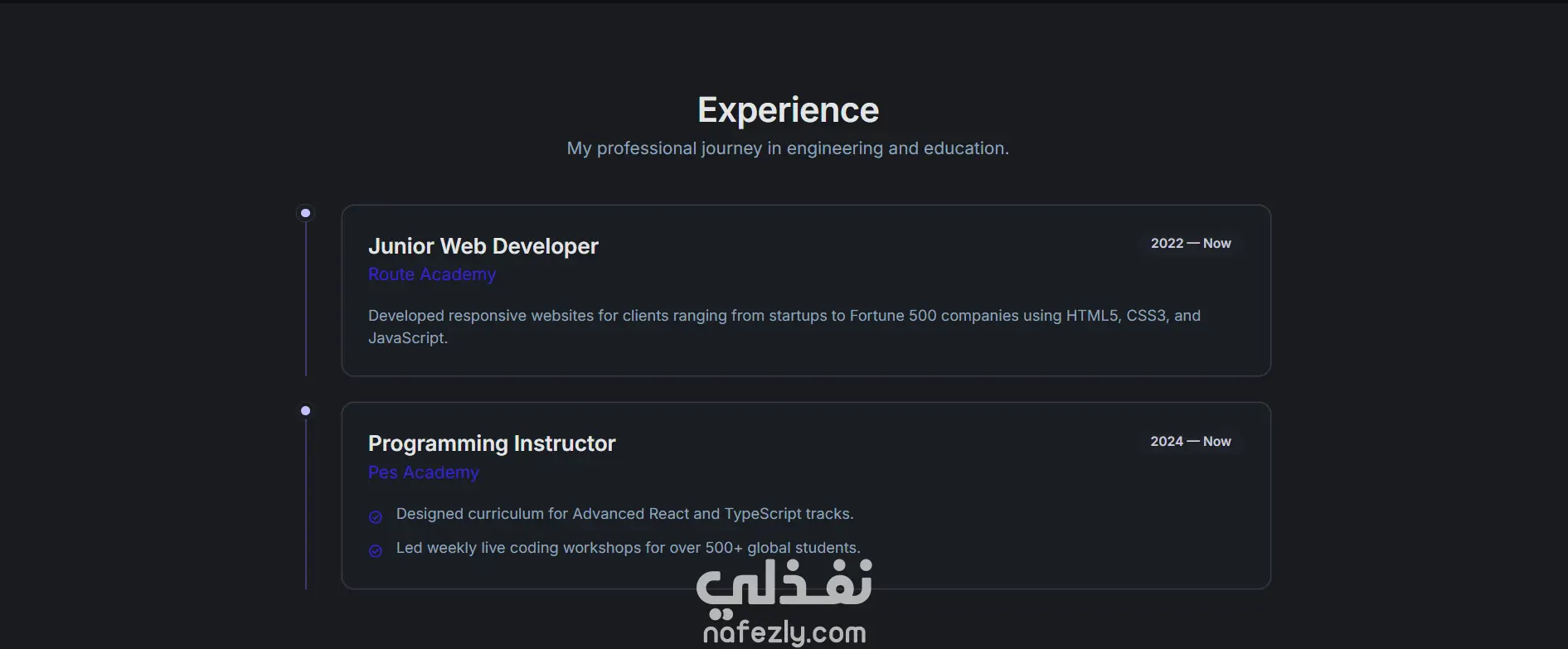Click the second timeline dot marker
Screen dimensions: 1568x649
[x=305, y=411]
